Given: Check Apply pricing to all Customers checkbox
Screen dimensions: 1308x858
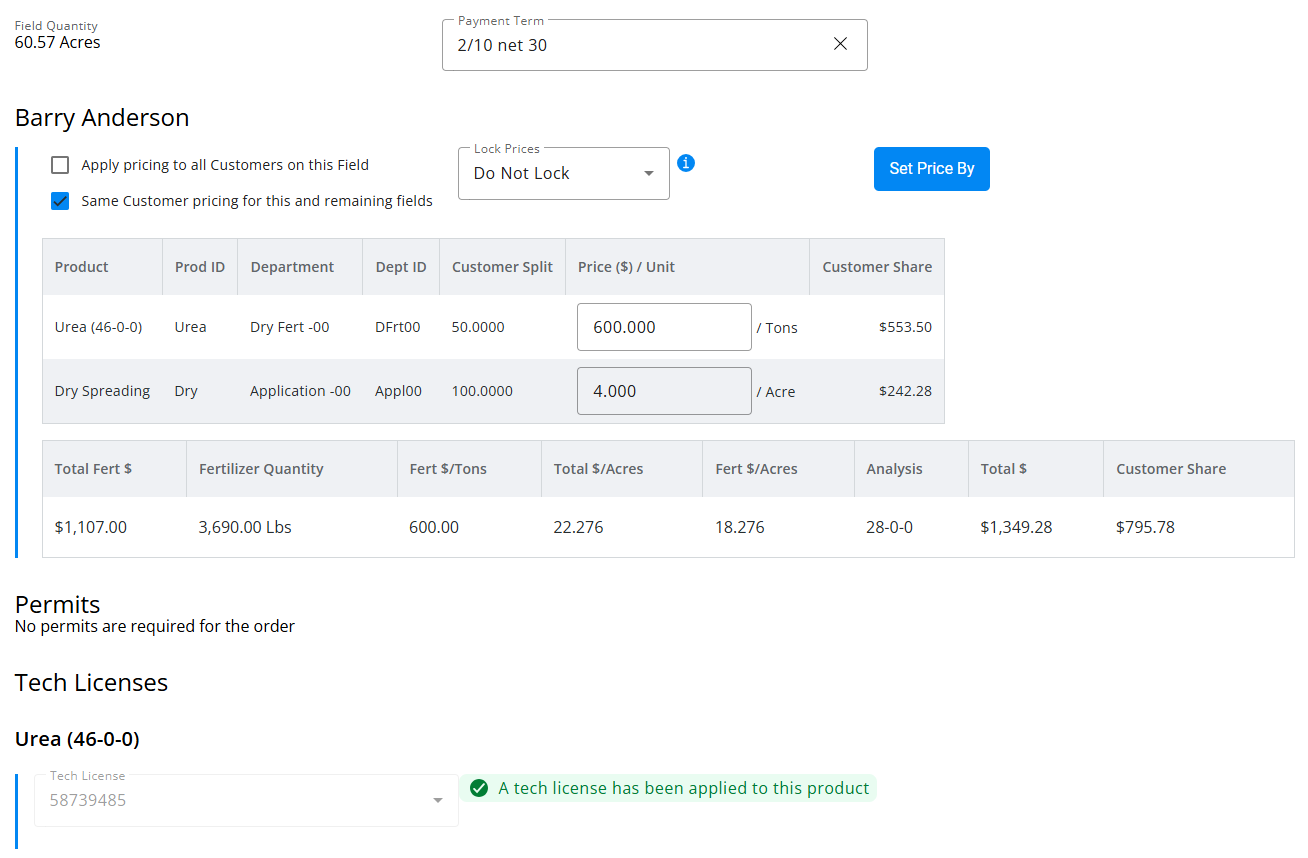Looking at the screenshot, I should pyautogui.click(x=61, y=165).
